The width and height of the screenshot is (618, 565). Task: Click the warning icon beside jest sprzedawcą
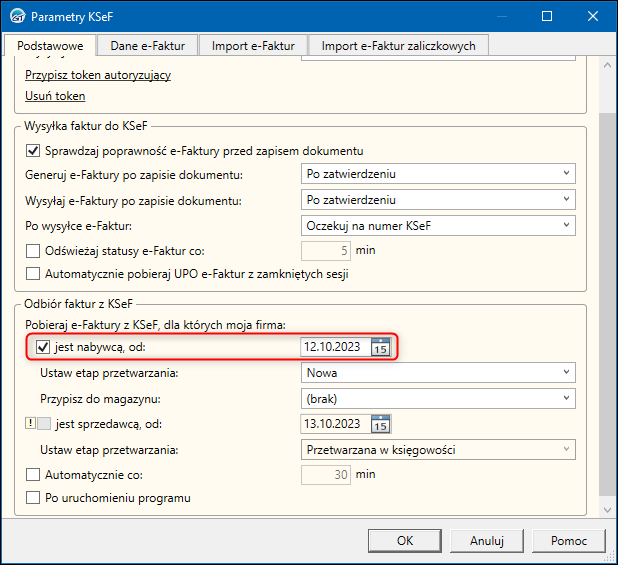(x=30, y=424)
